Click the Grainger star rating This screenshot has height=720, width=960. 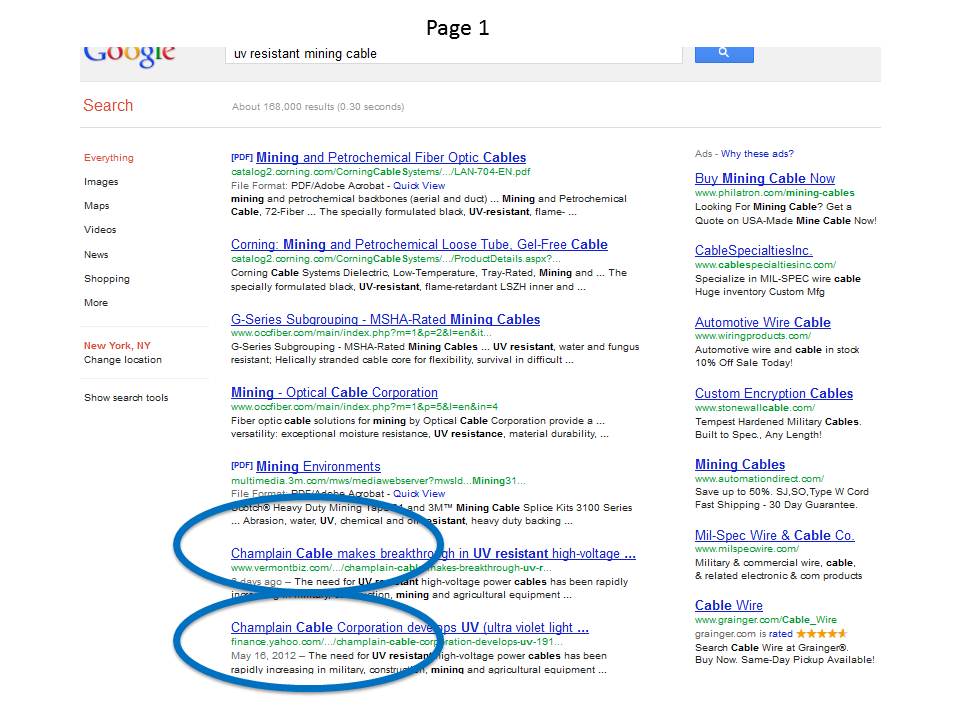point(821,633)
